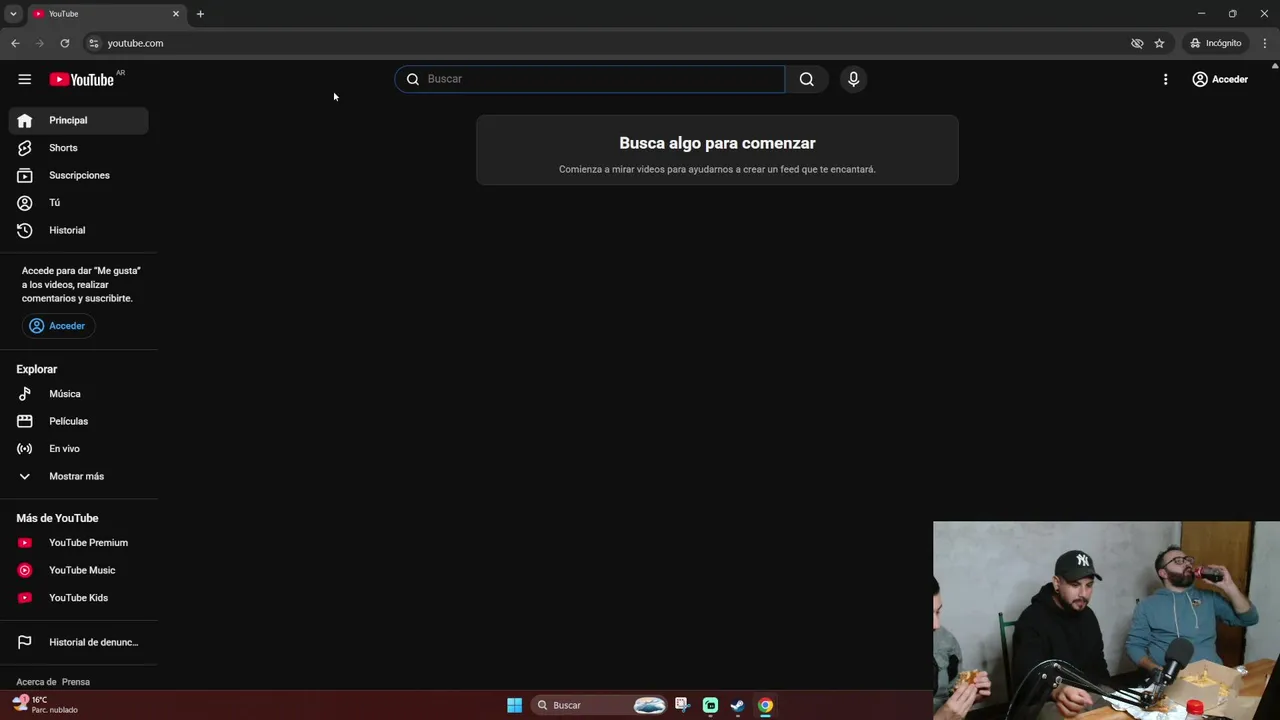
Task: Open Historial de denuncias entry
Action: pos(79,642)
